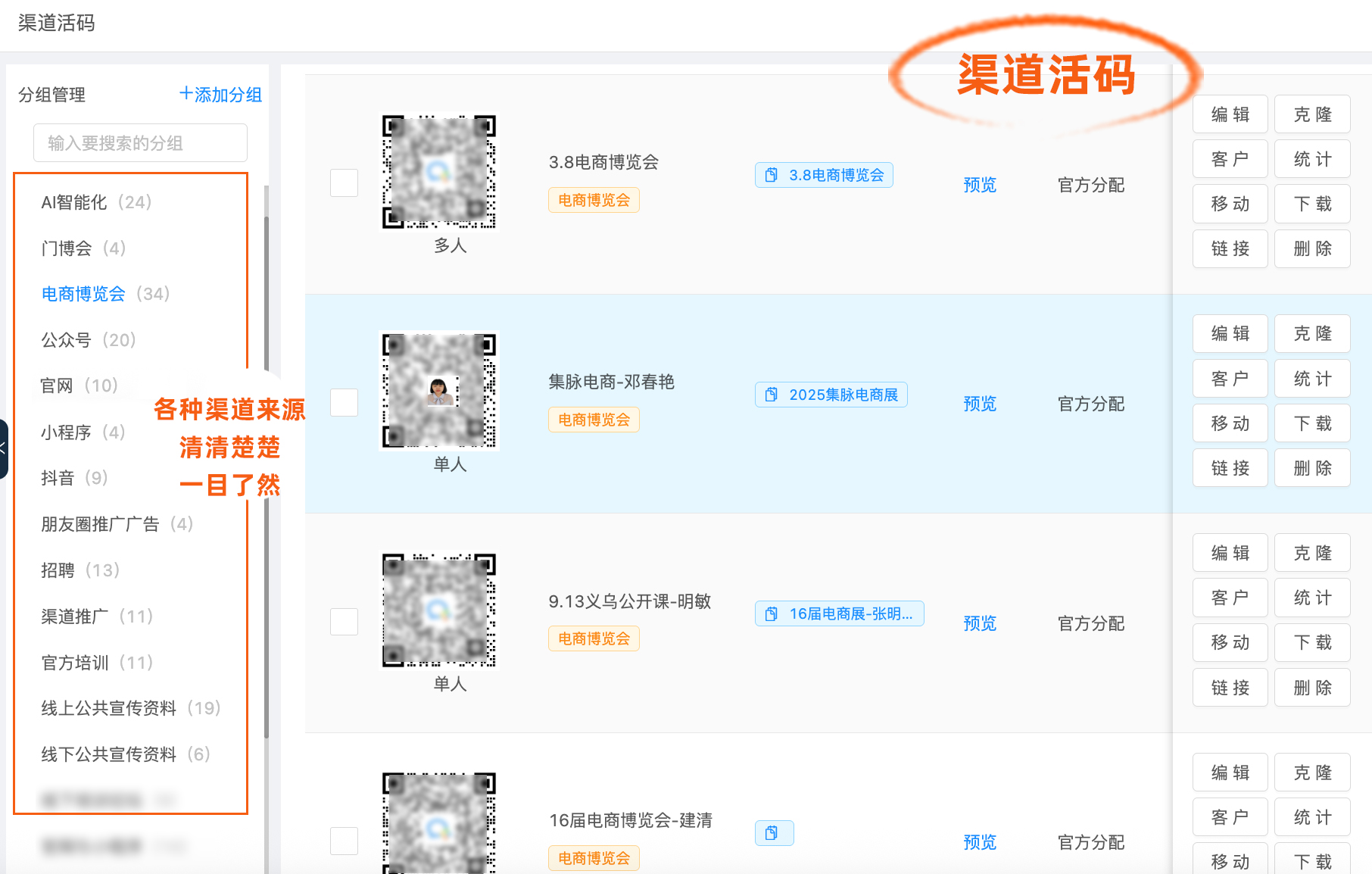Click the left-edge sidebar collapse arrow
The height and width of the screenshot is (874, 1372).
coord(3,448)
